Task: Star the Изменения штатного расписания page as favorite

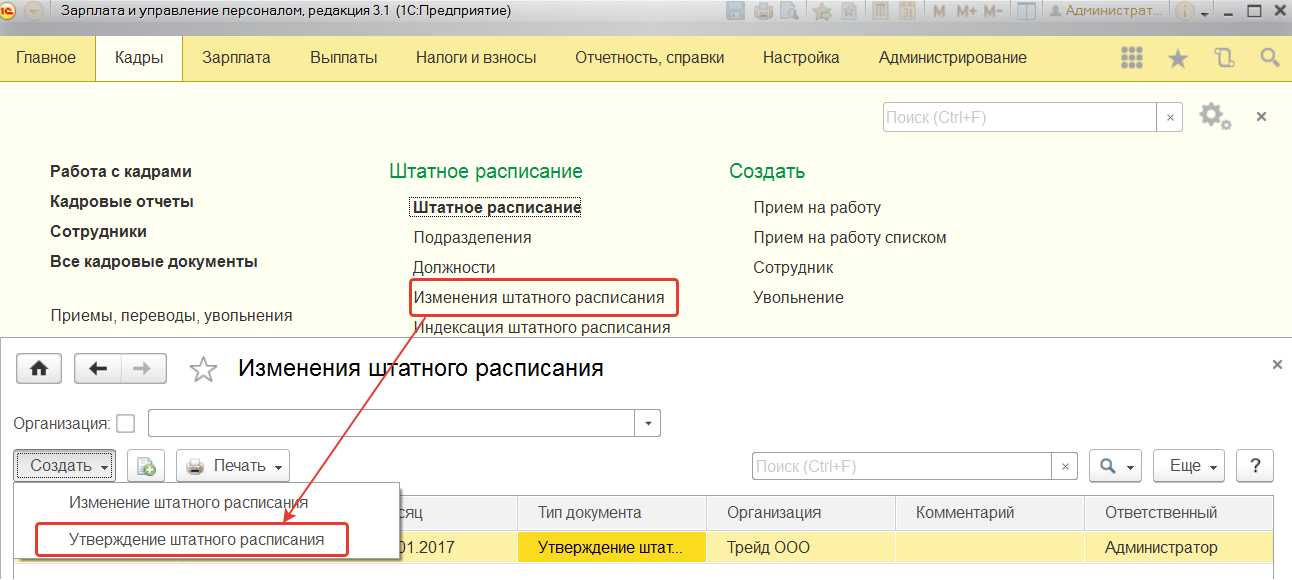Action: (204, 370)
